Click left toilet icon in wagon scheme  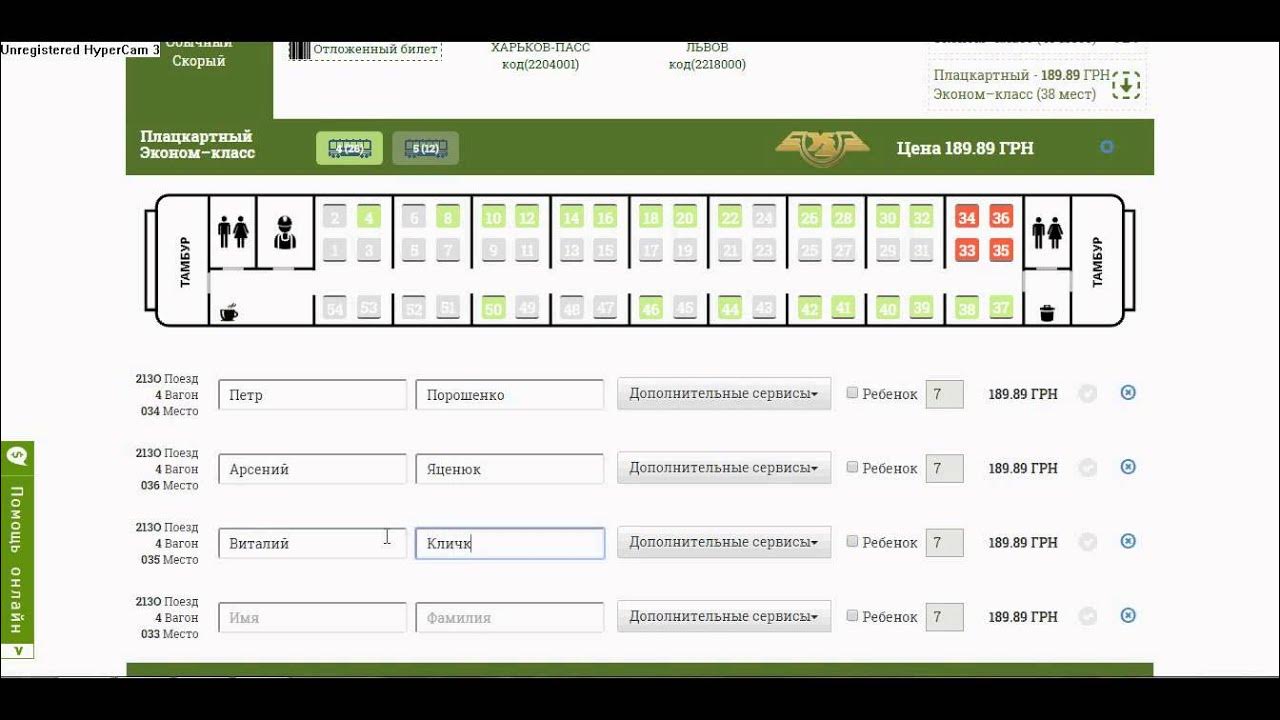point(232,233)
